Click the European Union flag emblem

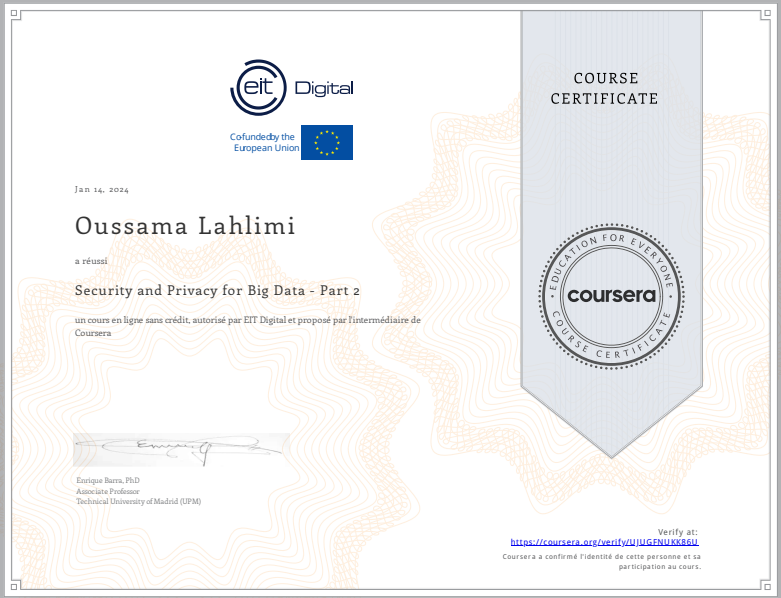(327, 142)
